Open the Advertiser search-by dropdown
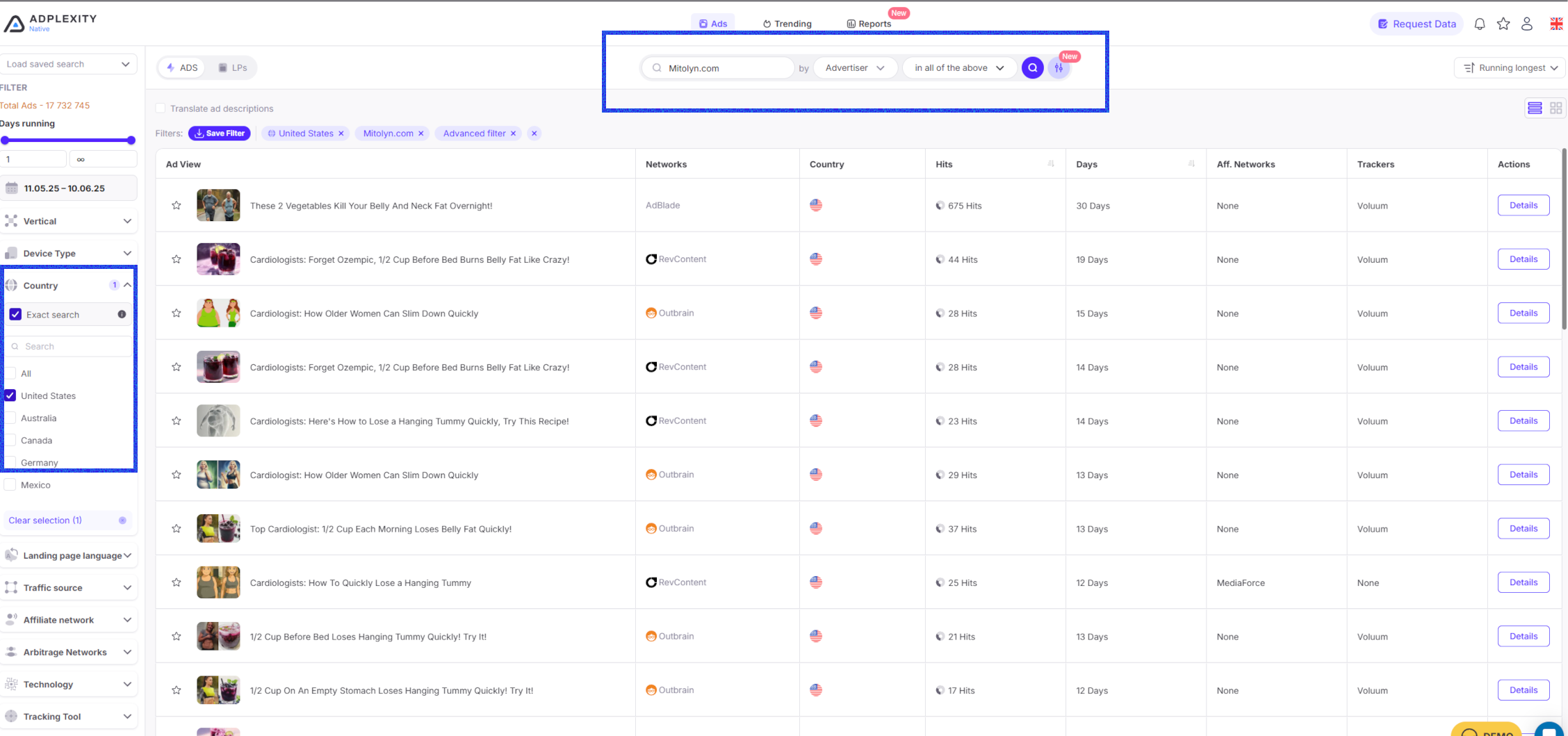This screenshot has height=736, width=1568. tap(855, 68)
